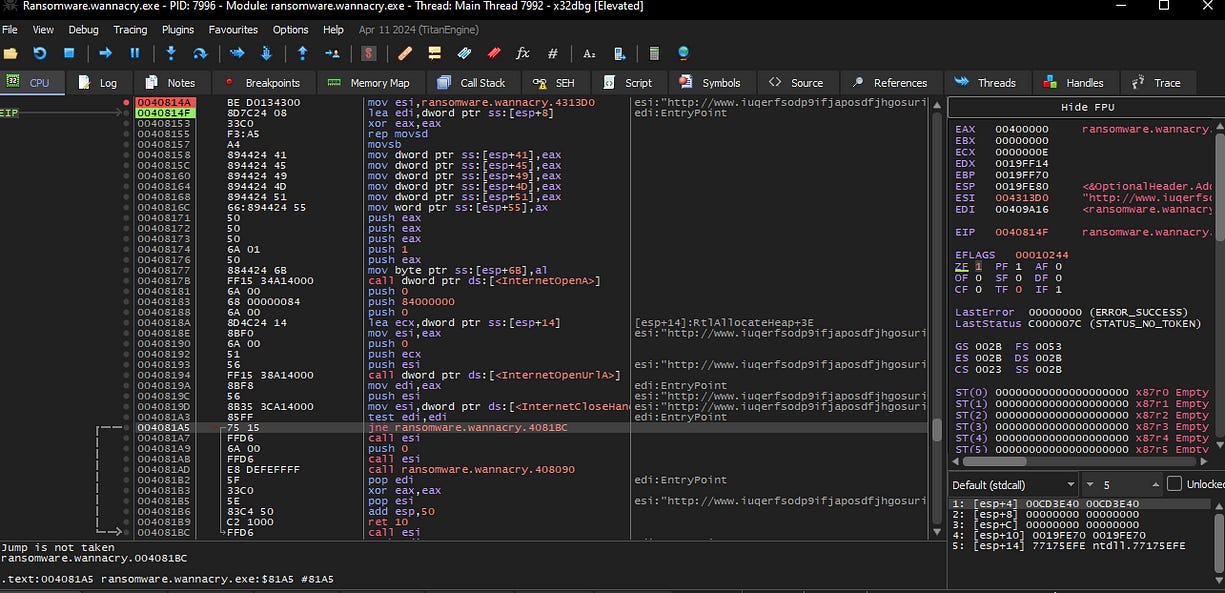The image size is (1225, 593).
Task: Toggle breakpoint dot at address 0040814A
Action: point(126,102)
